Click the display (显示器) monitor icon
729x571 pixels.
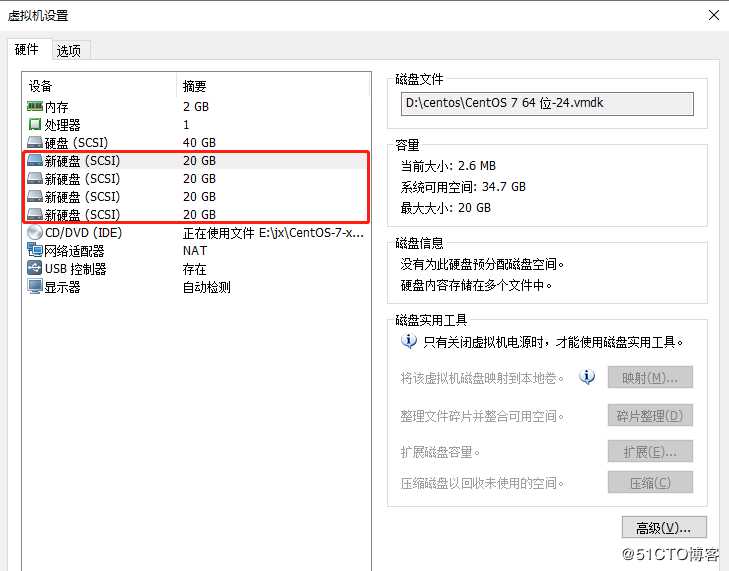(x=35, y=286)
